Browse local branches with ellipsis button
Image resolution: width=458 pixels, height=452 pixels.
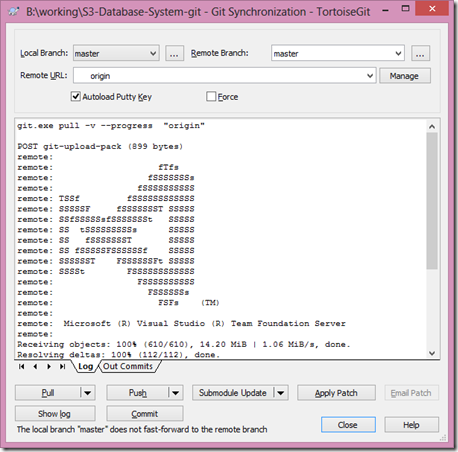point(174,53)
